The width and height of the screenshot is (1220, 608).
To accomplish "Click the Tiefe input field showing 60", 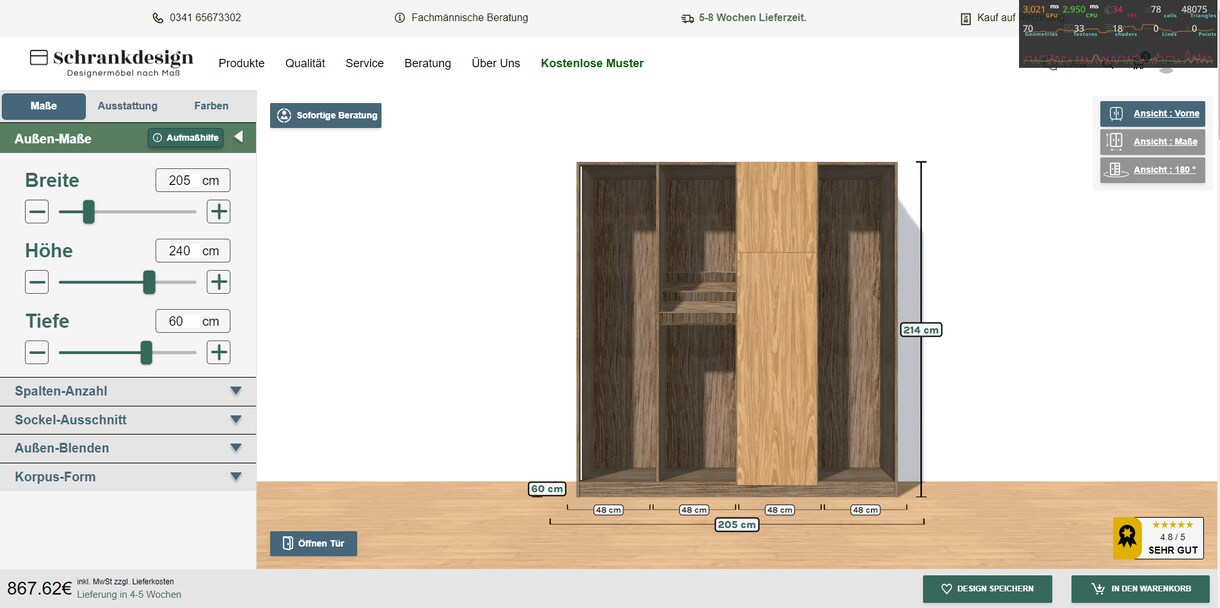I will (193, 321).
